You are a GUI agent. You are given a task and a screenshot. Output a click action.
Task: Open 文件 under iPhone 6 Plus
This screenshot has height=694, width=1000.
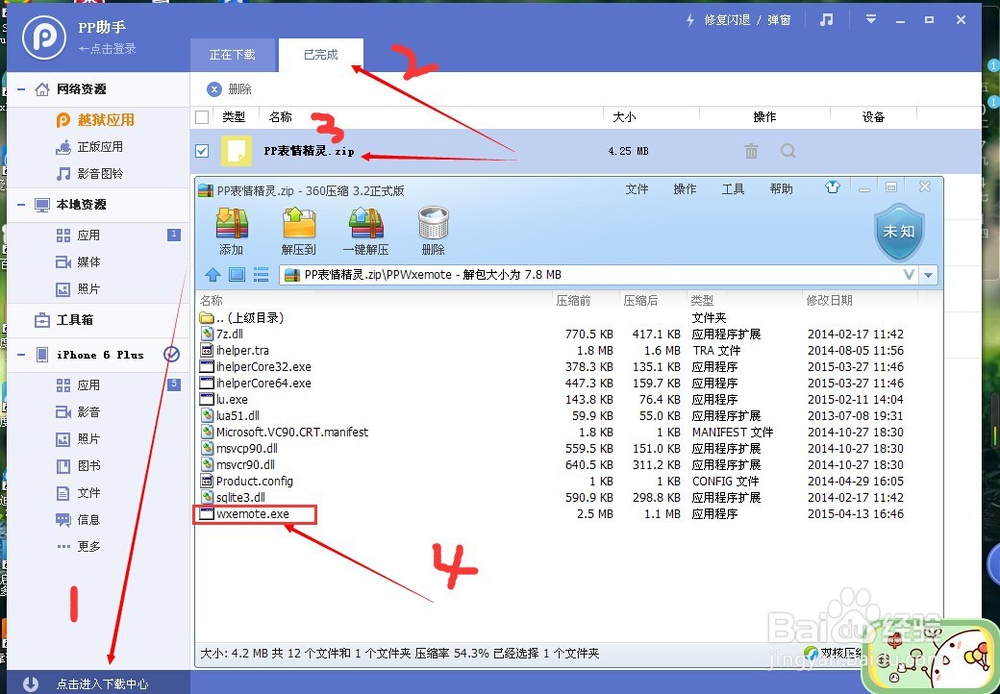click(78, 492)
